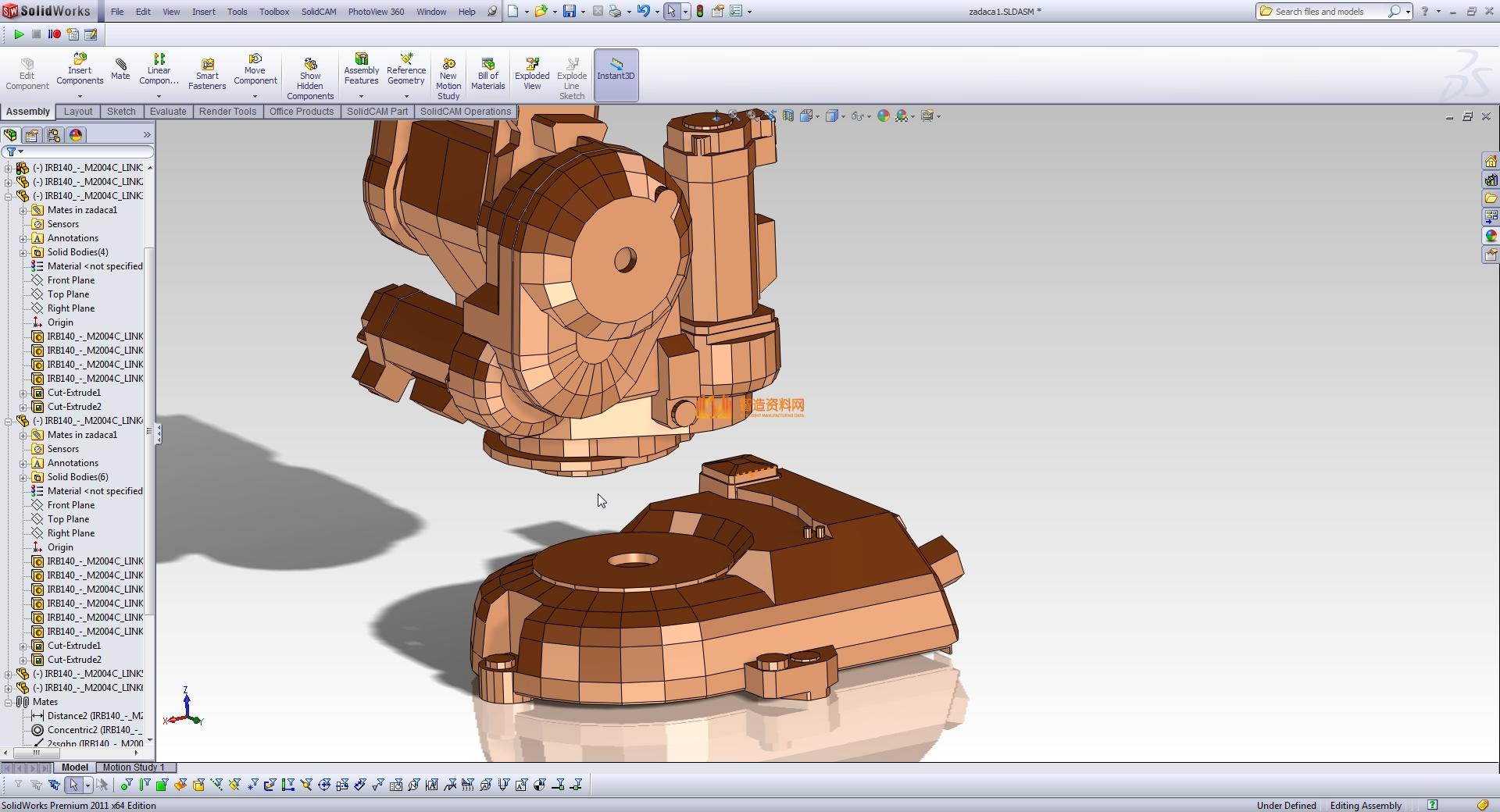Expand the Solid Bodies(4) tree node
Screen dimensions: 1500x812
23,252
